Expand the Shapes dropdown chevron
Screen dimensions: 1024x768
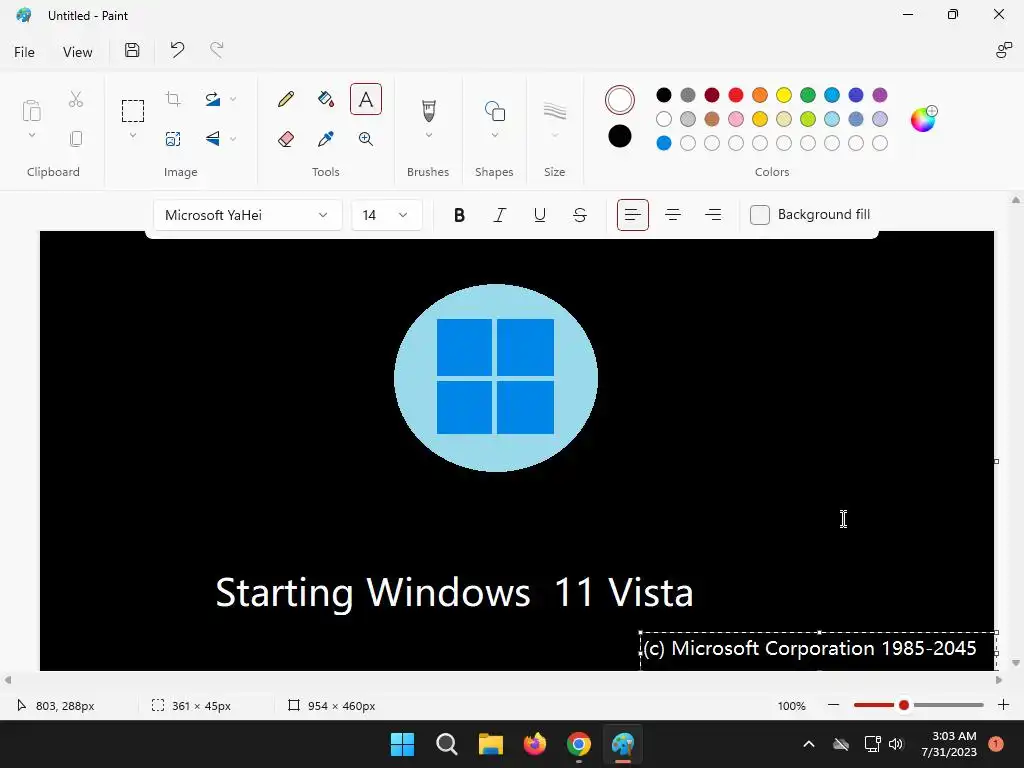click(494, 135)
